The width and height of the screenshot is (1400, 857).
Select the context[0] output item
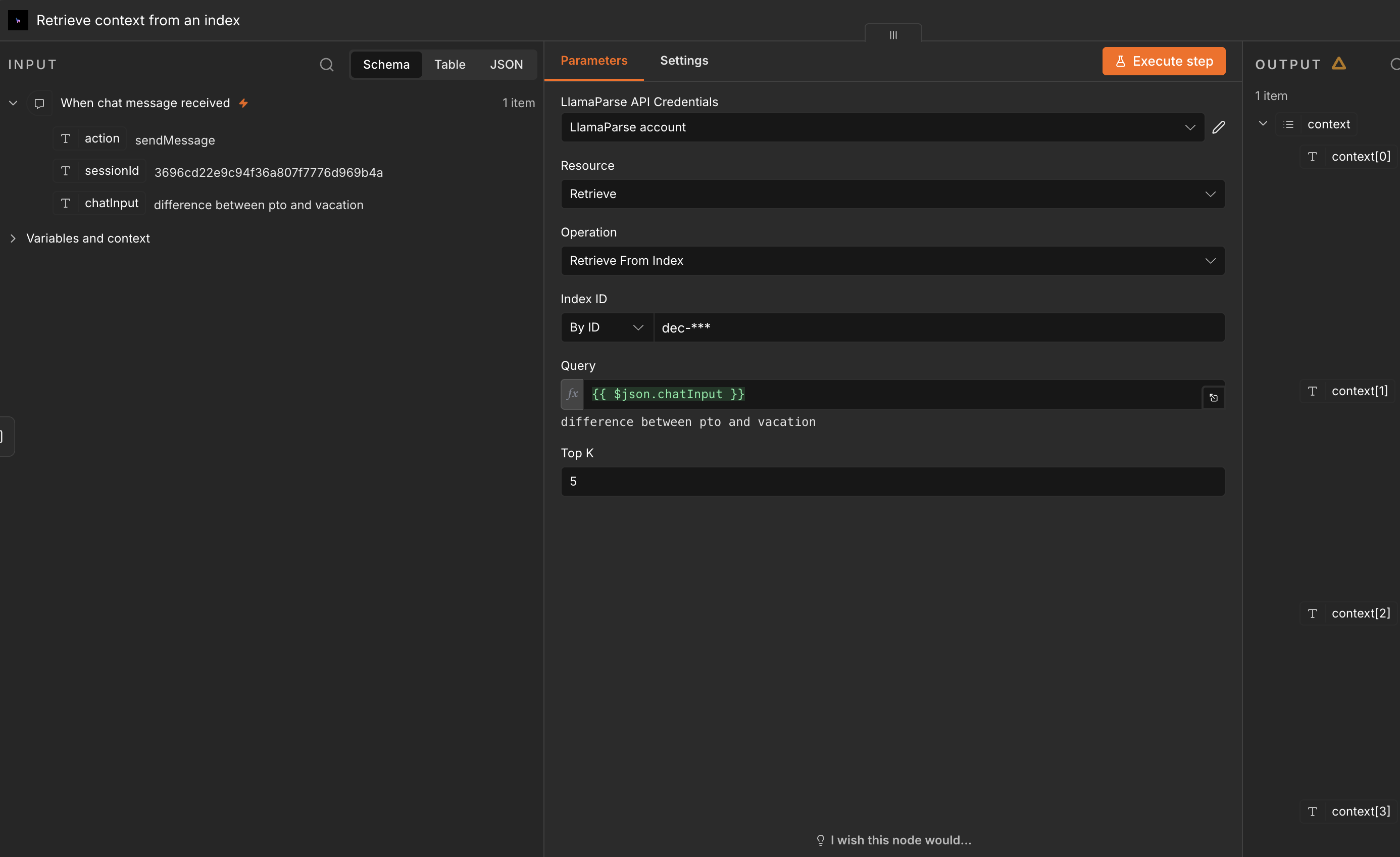(1349, 157)
